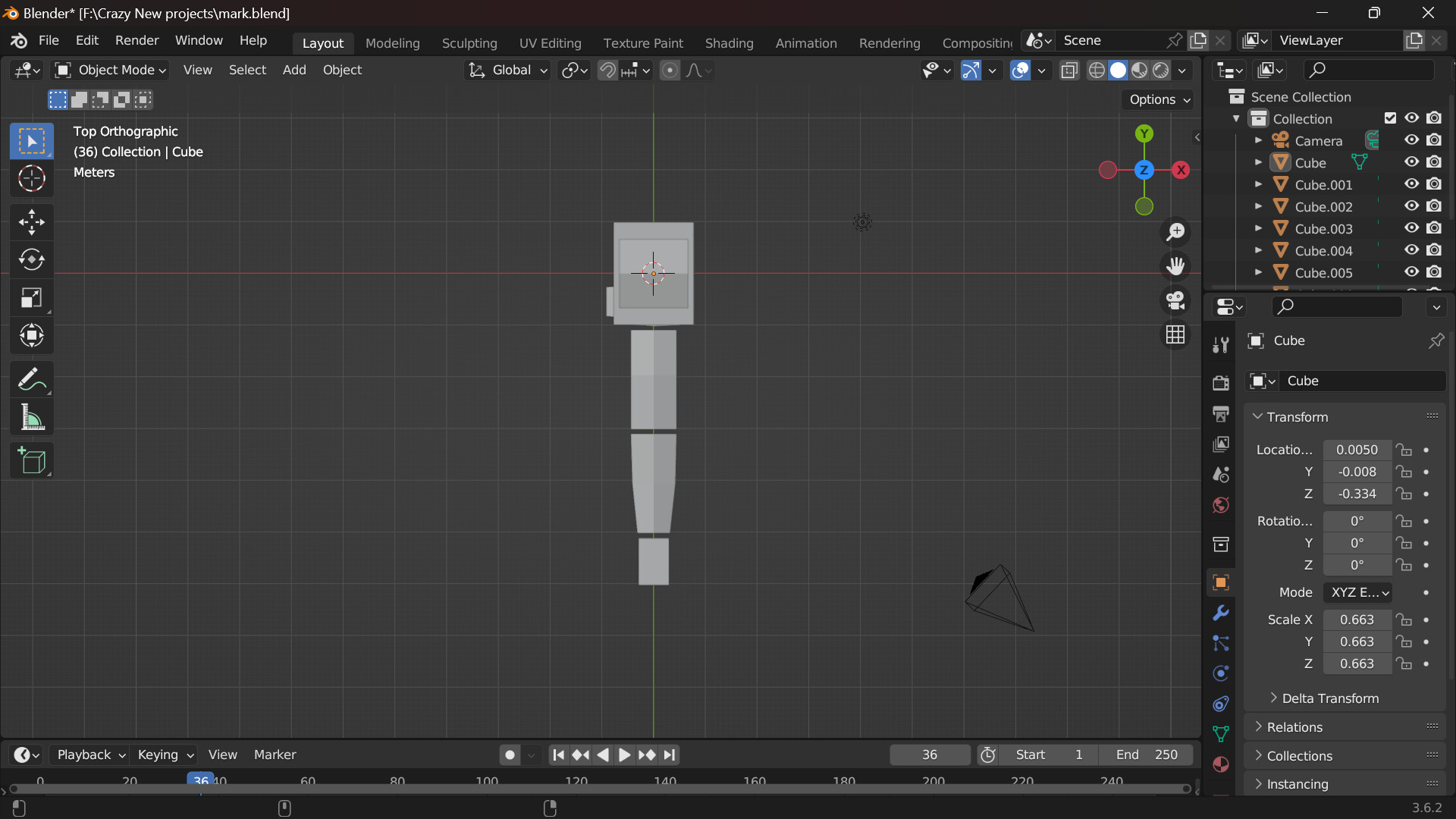Select the Add Cube tool
Image resolution: width=1456 pixels, height=819 pixels.
tap(32, 460)
